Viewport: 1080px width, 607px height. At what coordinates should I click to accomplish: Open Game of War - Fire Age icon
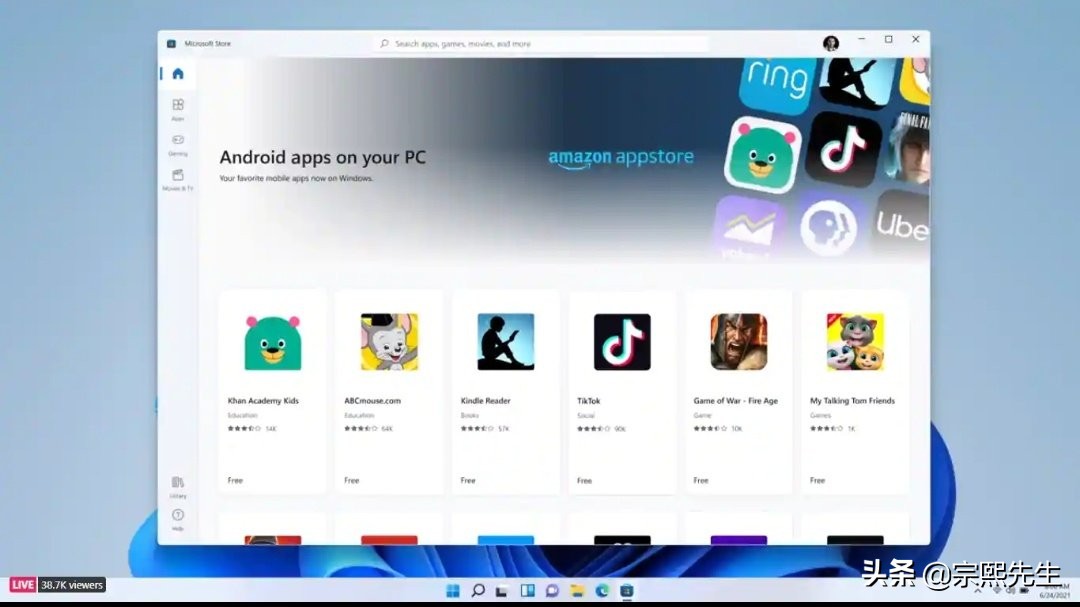pyautogui.click(x=738, y=342)
